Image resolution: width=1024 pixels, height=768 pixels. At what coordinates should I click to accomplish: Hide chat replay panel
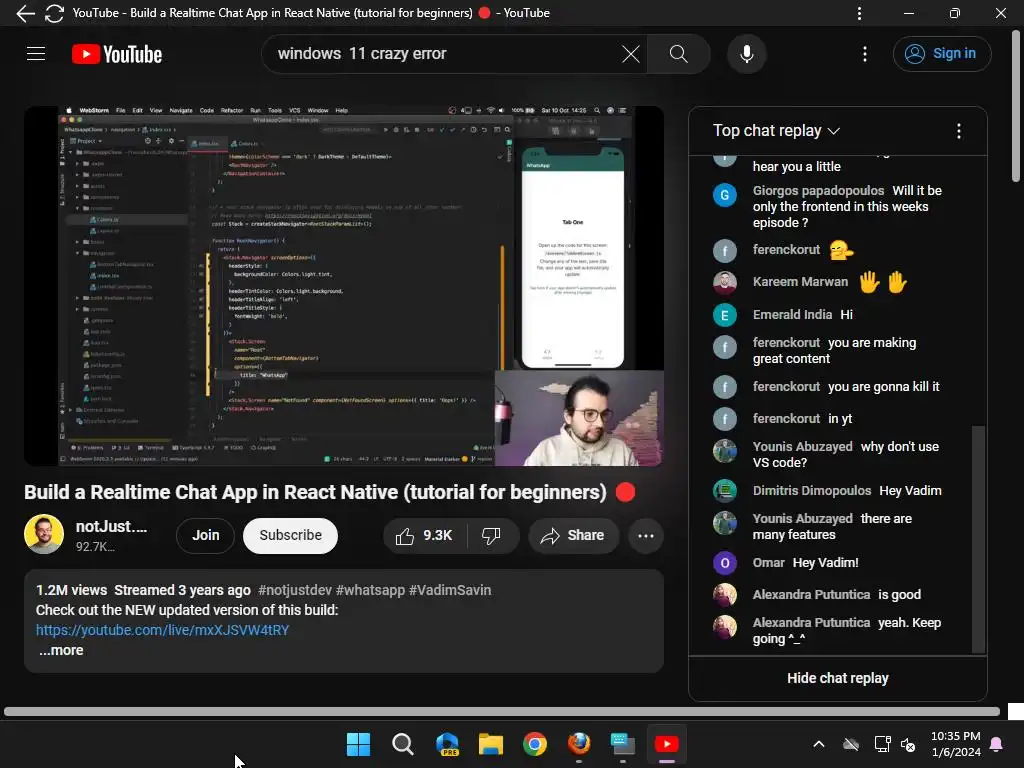(x=837, y=678)
